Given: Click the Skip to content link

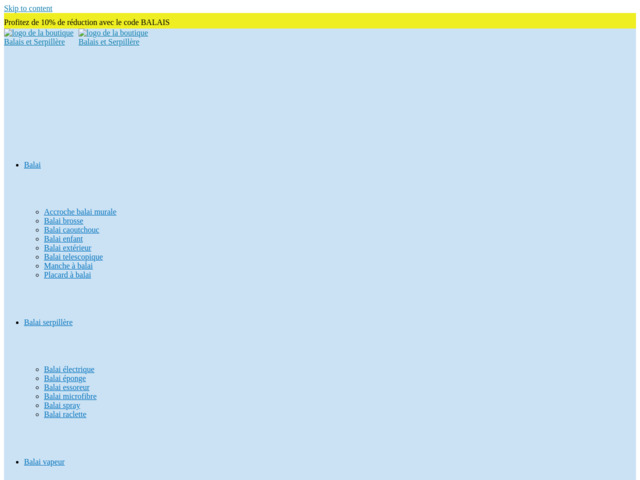Looking at the screenshot, I should click(28, 8).
